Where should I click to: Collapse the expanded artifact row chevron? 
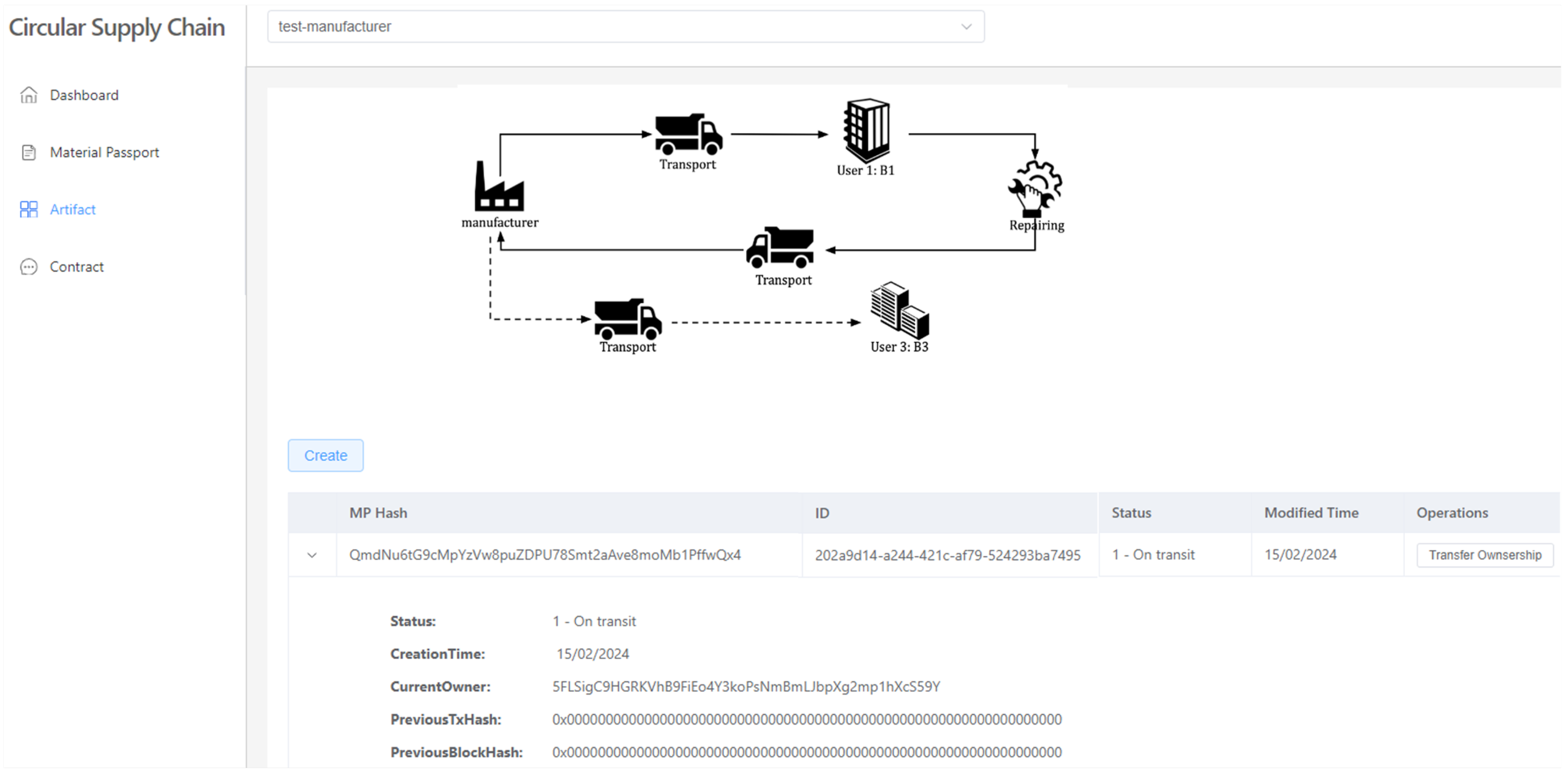pos(312,555)
